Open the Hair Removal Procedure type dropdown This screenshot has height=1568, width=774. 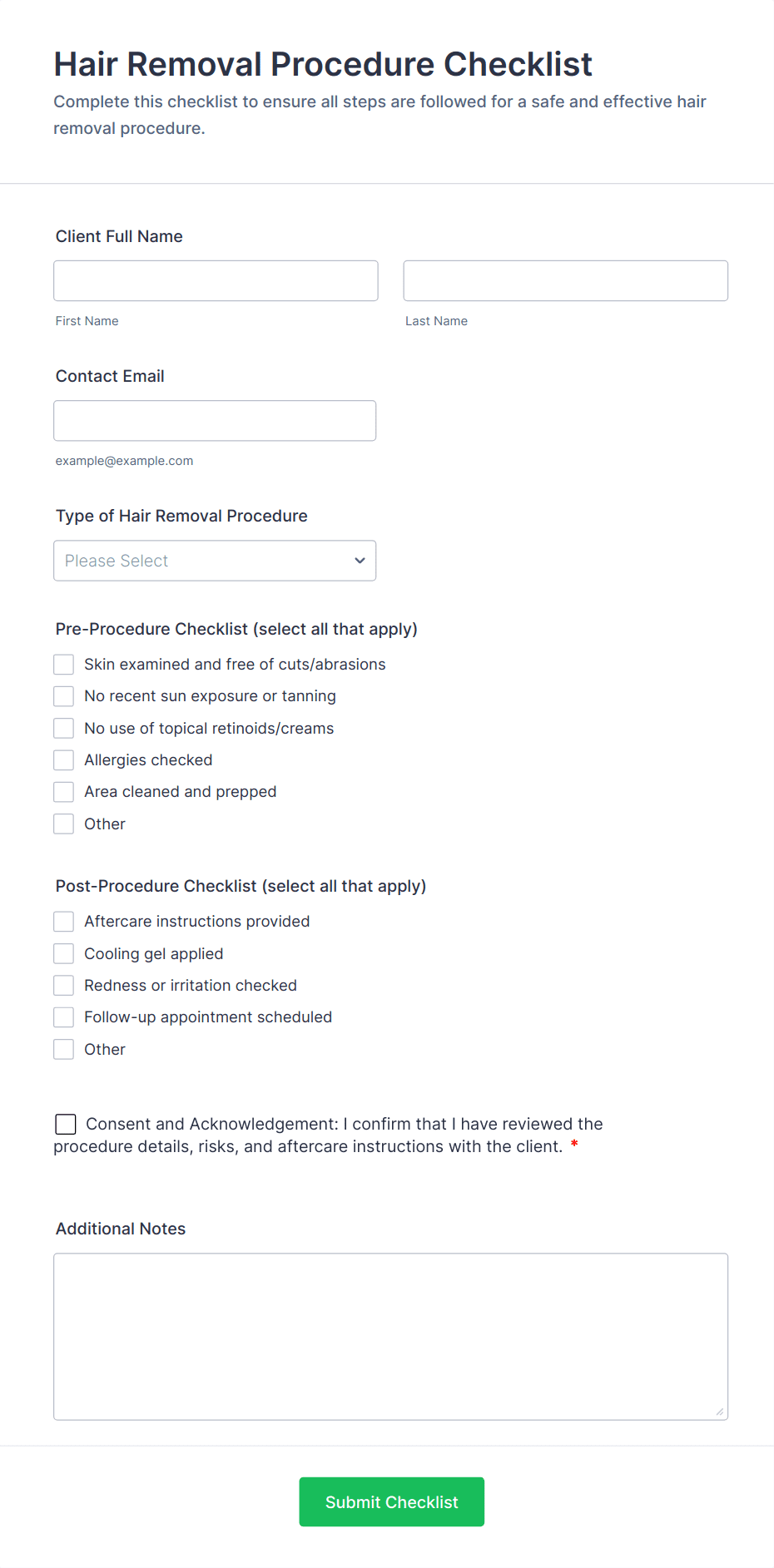tap(204, 561)
